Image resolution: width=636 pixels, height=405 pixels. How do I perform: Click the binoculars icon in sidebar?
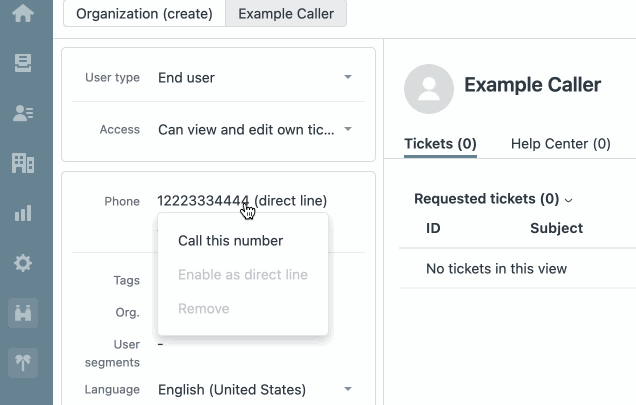click(22, 313)
